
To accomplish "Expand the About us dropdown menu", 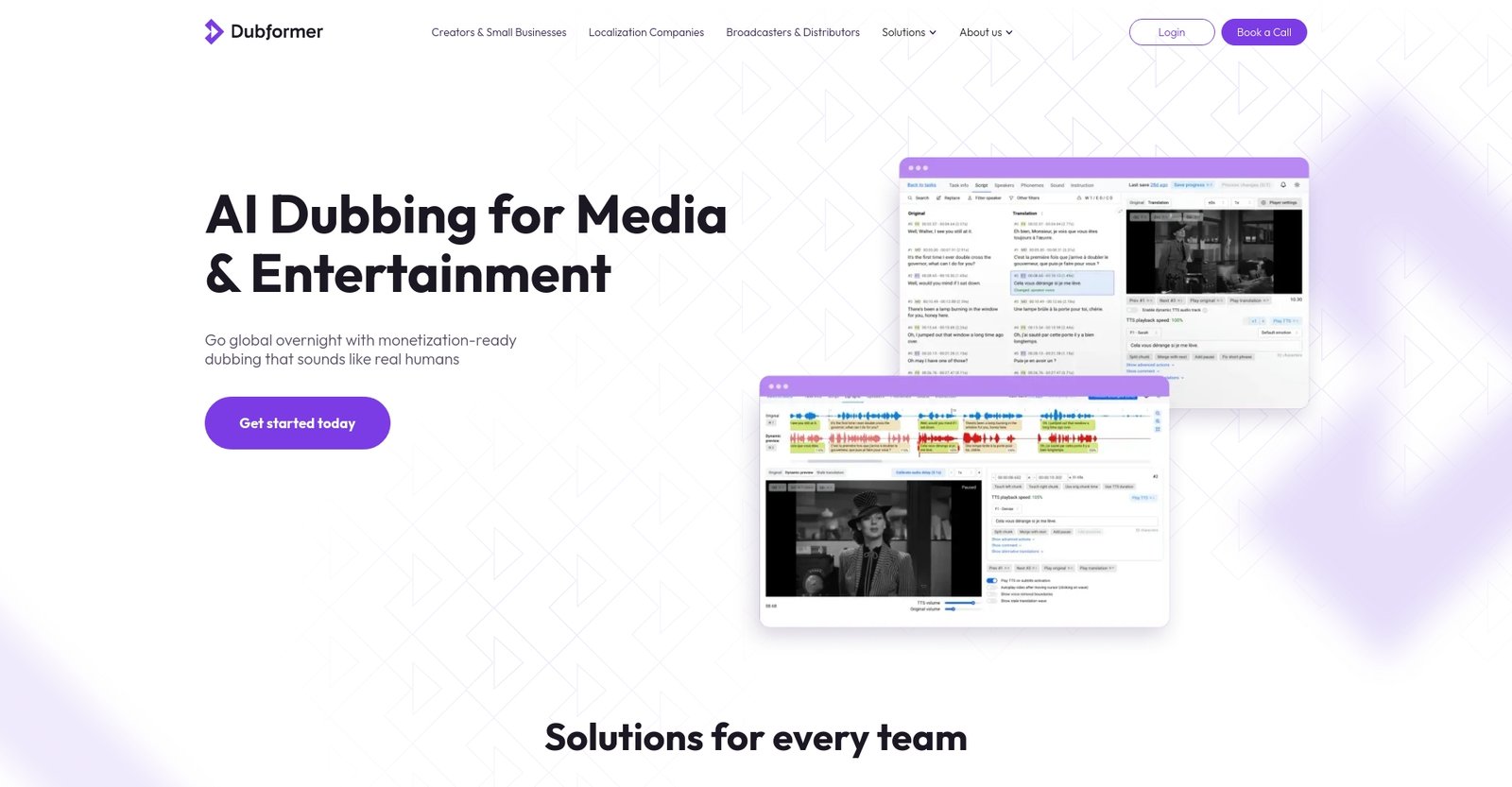I will [x=986, y=32].
